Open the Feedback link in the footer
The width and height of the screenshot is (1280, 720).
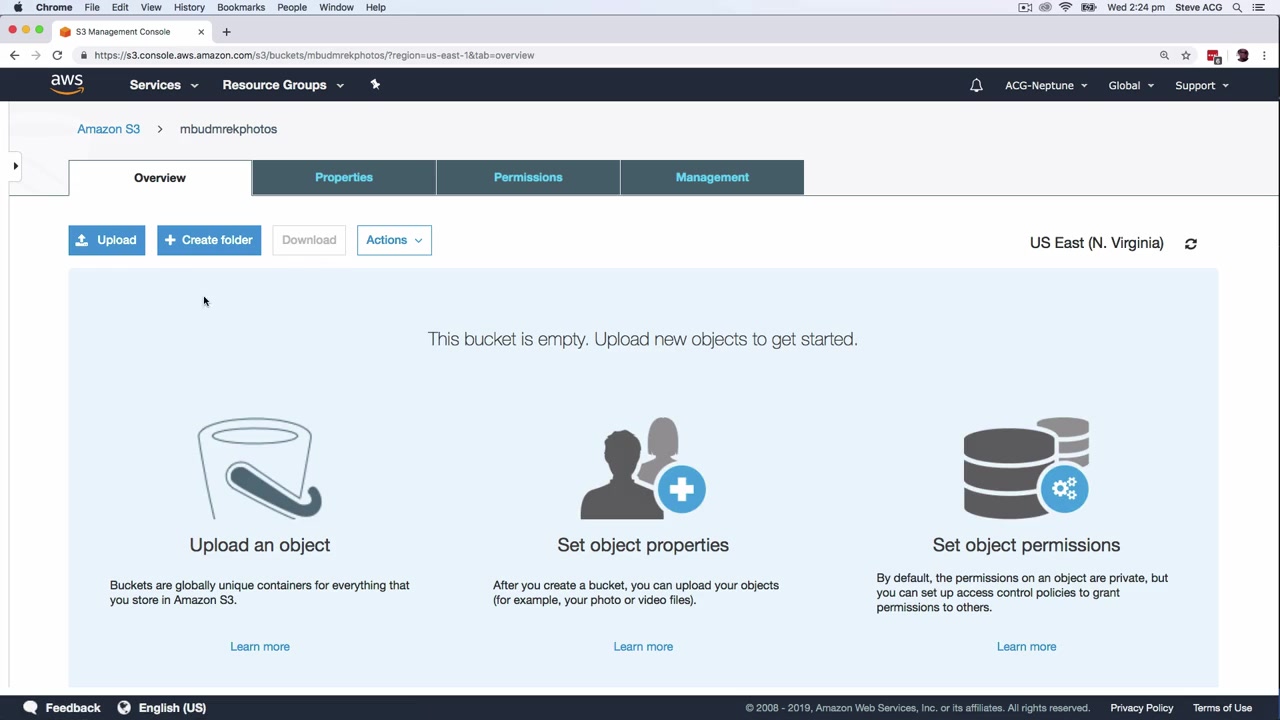pyautogui.click(x=62, y=708)
